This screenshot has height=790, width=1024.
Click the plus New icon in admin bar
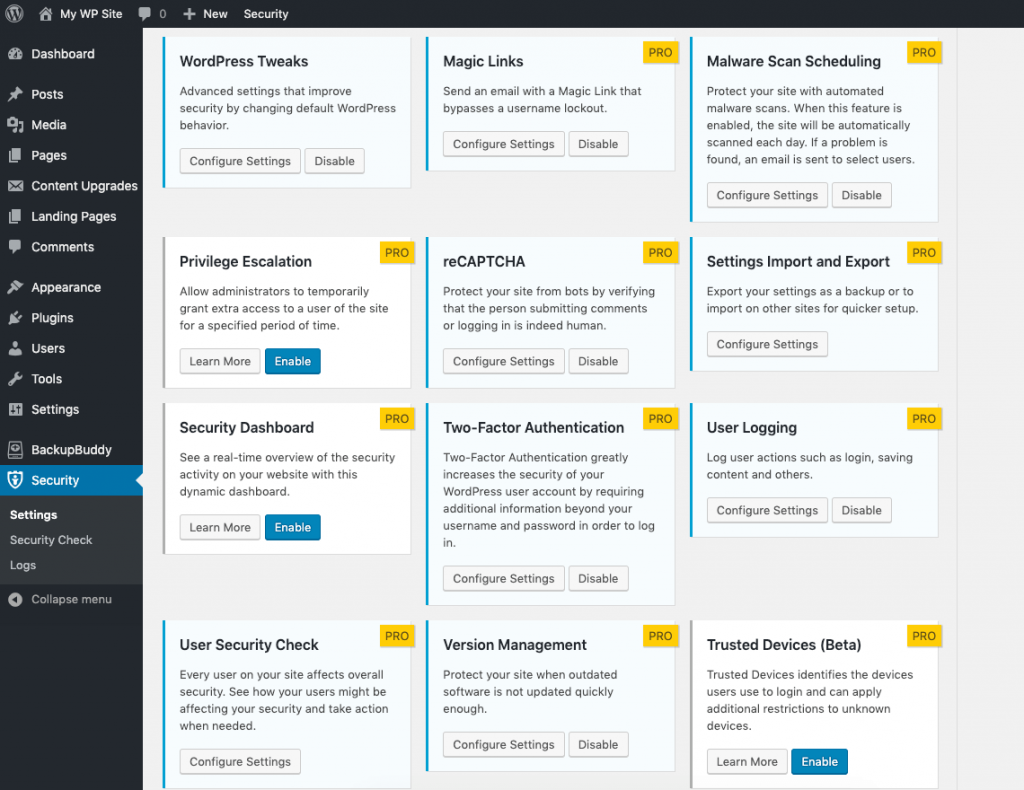(x=189, y=14)
